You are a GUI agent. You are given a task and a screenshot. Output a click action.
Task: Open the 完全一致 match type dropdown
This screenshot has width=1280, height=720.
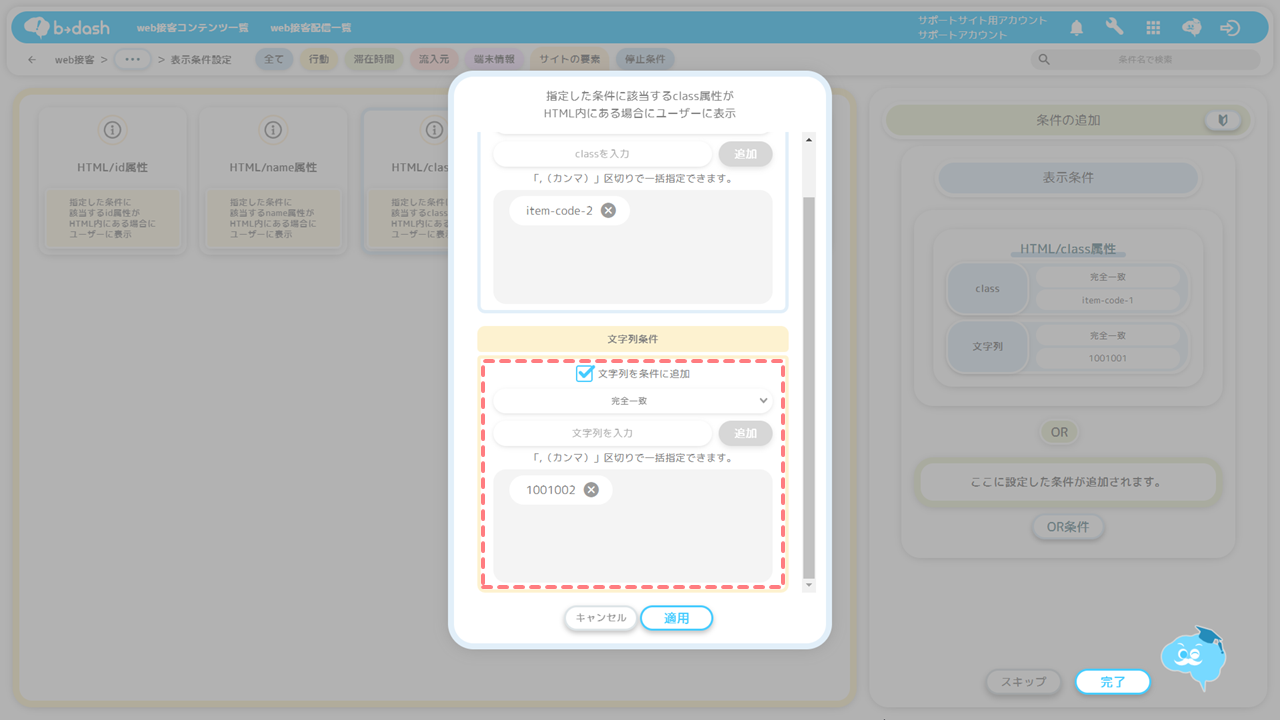coord(632,401)
